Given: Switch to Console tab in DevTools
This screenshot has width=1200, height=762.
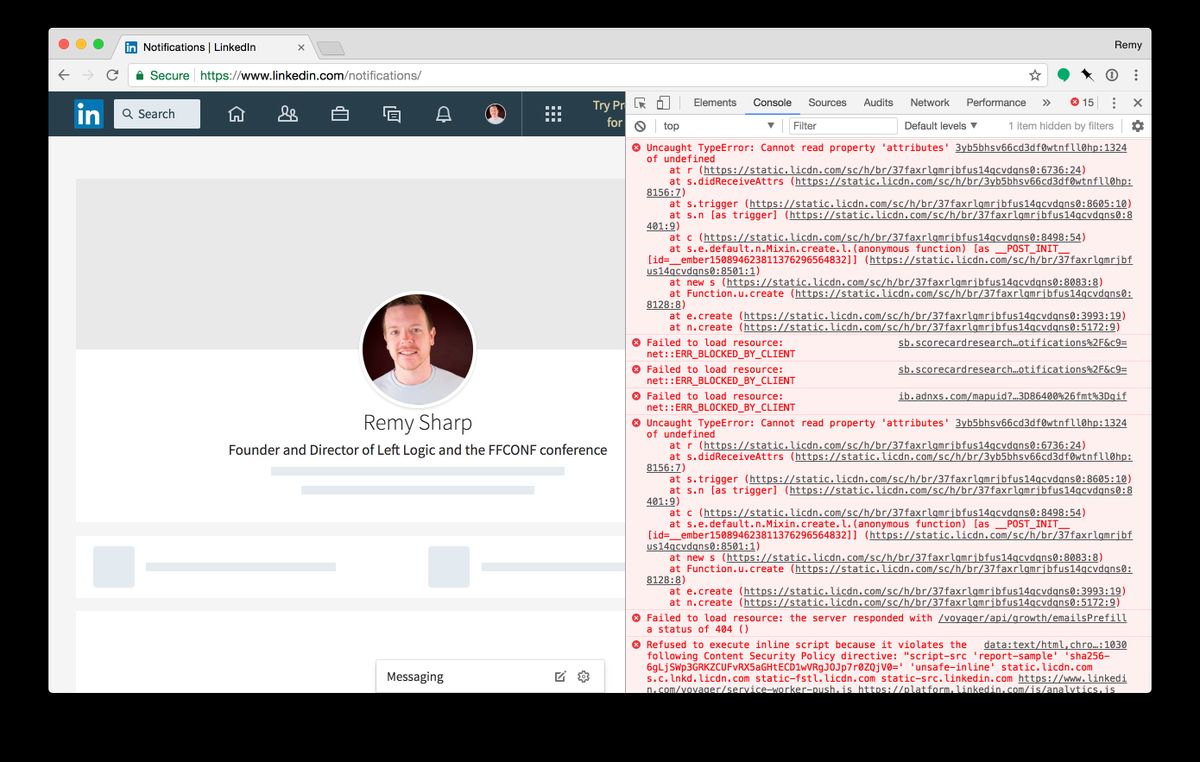Looking at the screenshot, I should (772, 103).
